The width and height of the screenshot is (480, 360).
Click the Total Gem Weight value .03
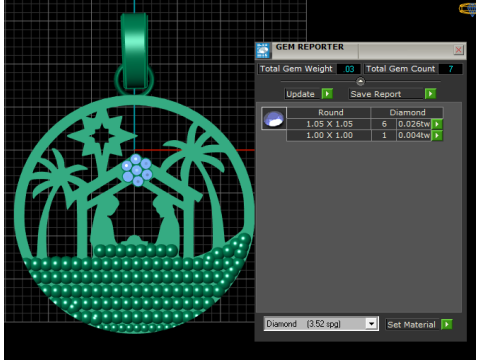point(348,69)
